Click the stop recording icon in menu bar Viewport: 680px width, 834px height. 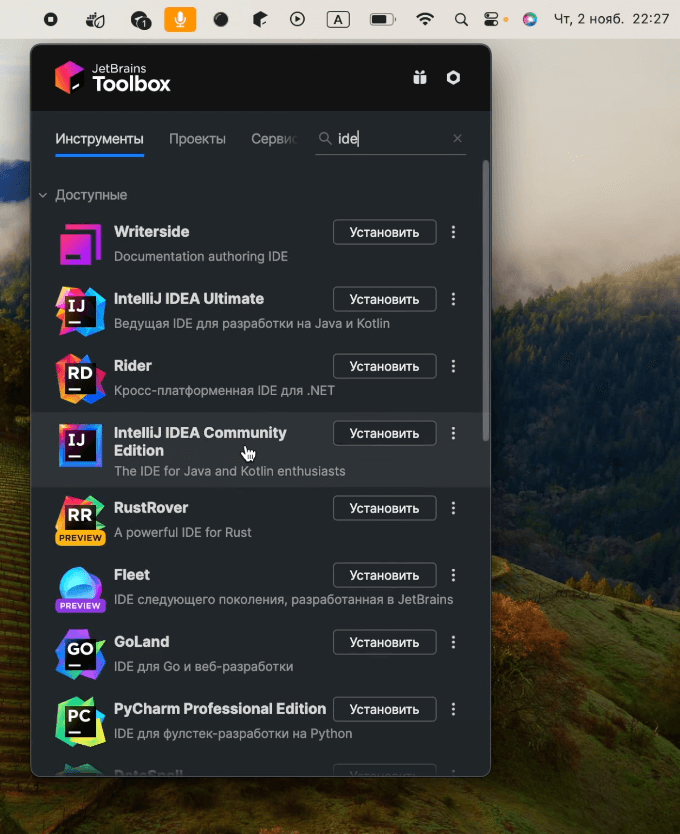click(x=51, y=20)
